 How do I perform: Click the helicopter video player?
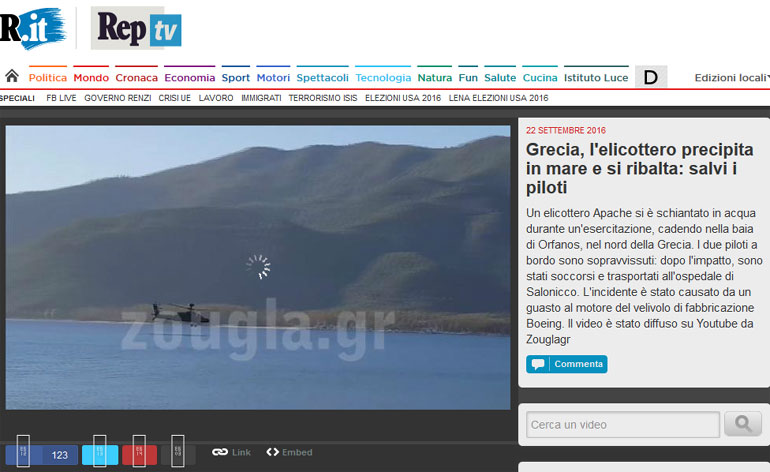point(258,267)
